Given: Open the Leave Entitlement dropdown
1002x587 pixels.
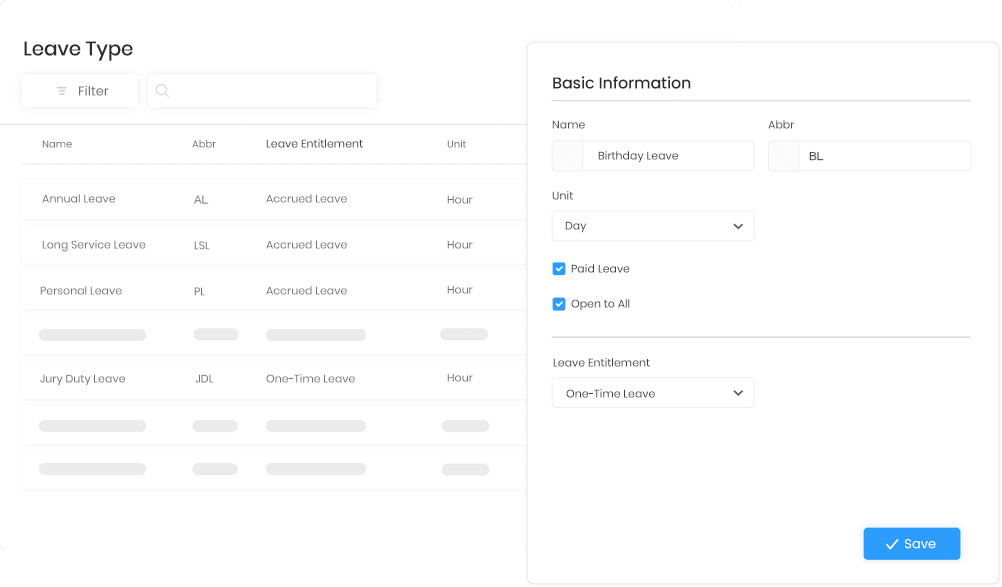Looking at the screenshot, I should click(x=652, y=393).
